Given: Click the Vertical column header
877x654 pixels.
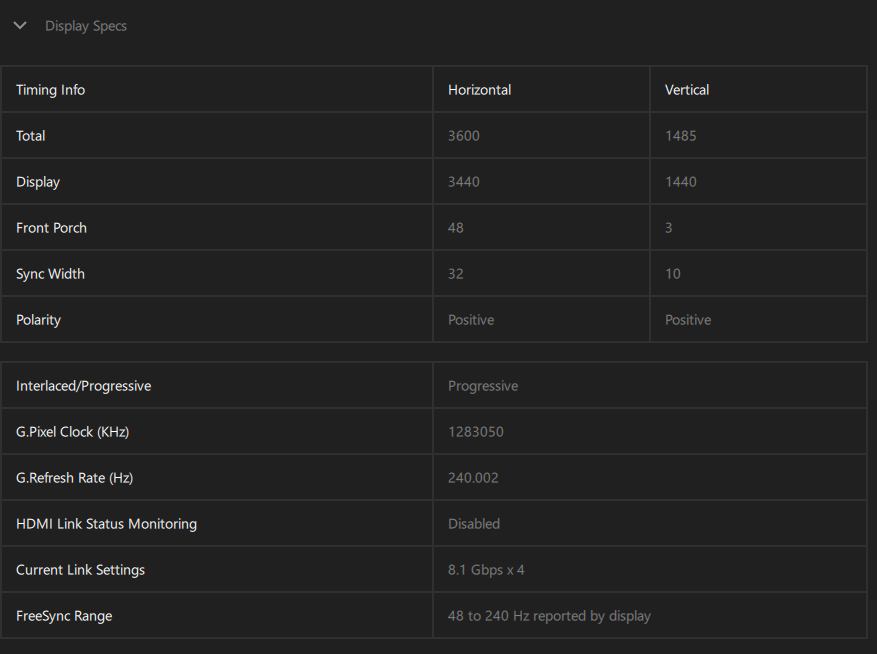Looking at the screenshot, I should [687, 90].
